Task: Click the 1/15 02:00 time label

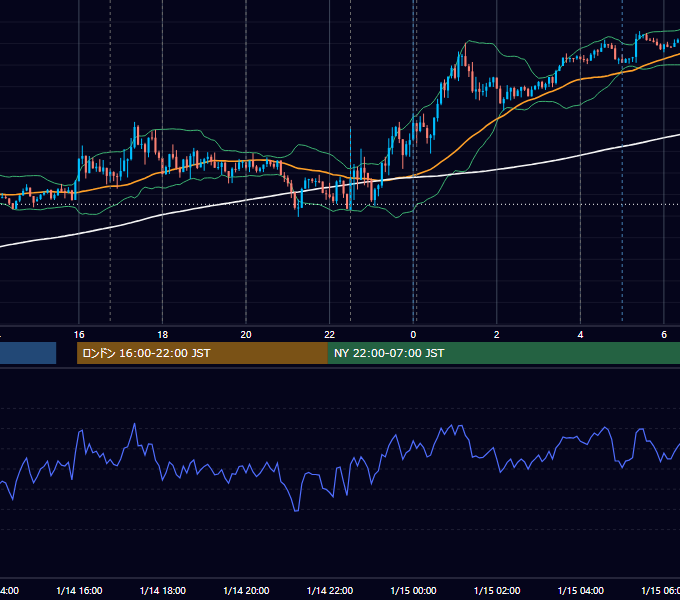Action: click(x=497, y=590)
